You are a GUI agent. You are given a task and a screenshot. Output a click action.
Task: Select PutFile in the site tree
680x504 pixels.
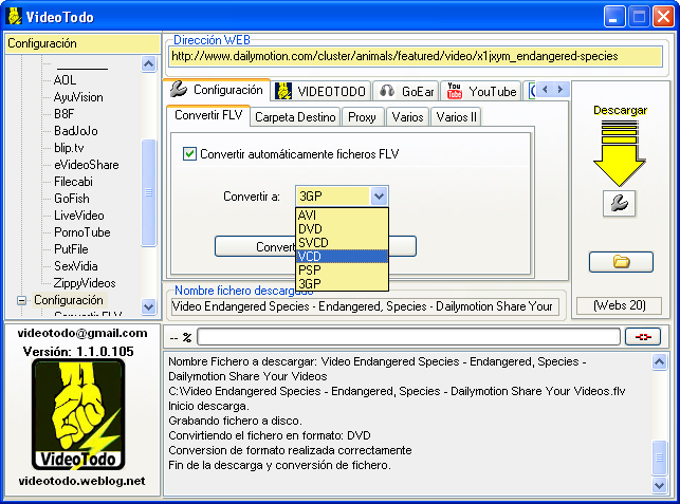(x=71, y=249)
